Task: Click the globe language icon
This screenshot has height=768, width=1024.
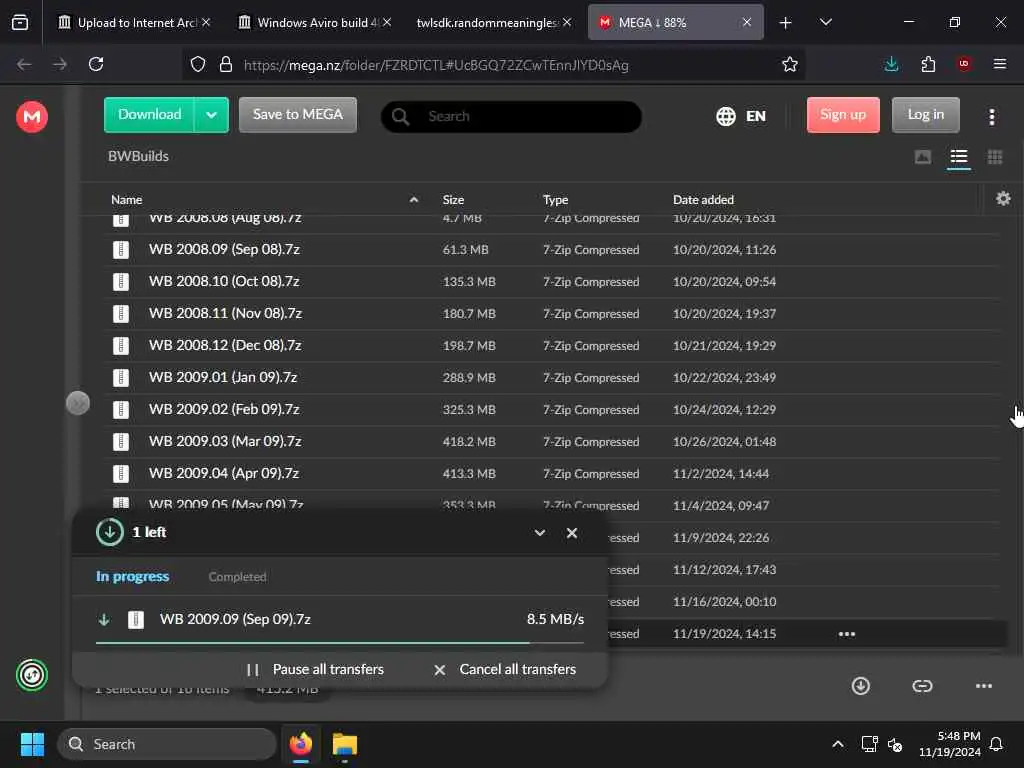Action: 726,116
